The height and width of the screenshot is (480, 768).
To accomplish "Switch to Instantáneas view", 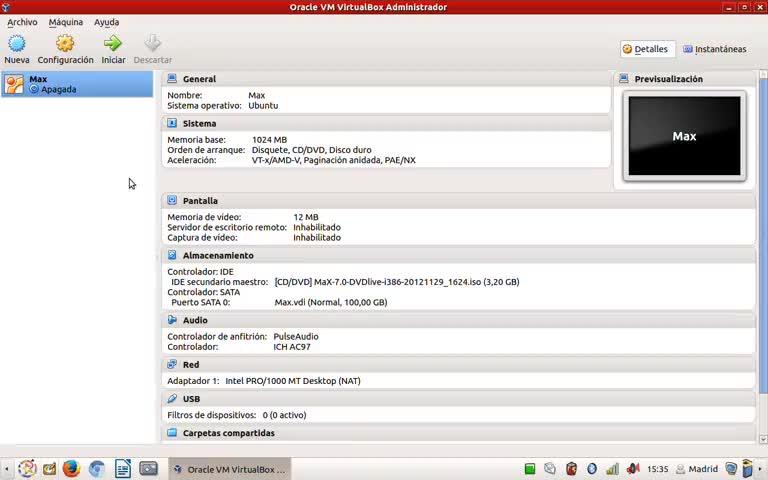I will click(x=714, y=49).
